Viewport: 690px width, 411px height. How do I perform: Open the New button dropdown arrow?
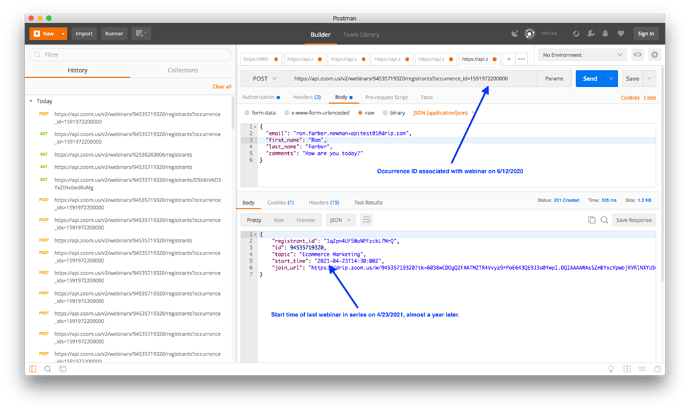tap(63, 33)
